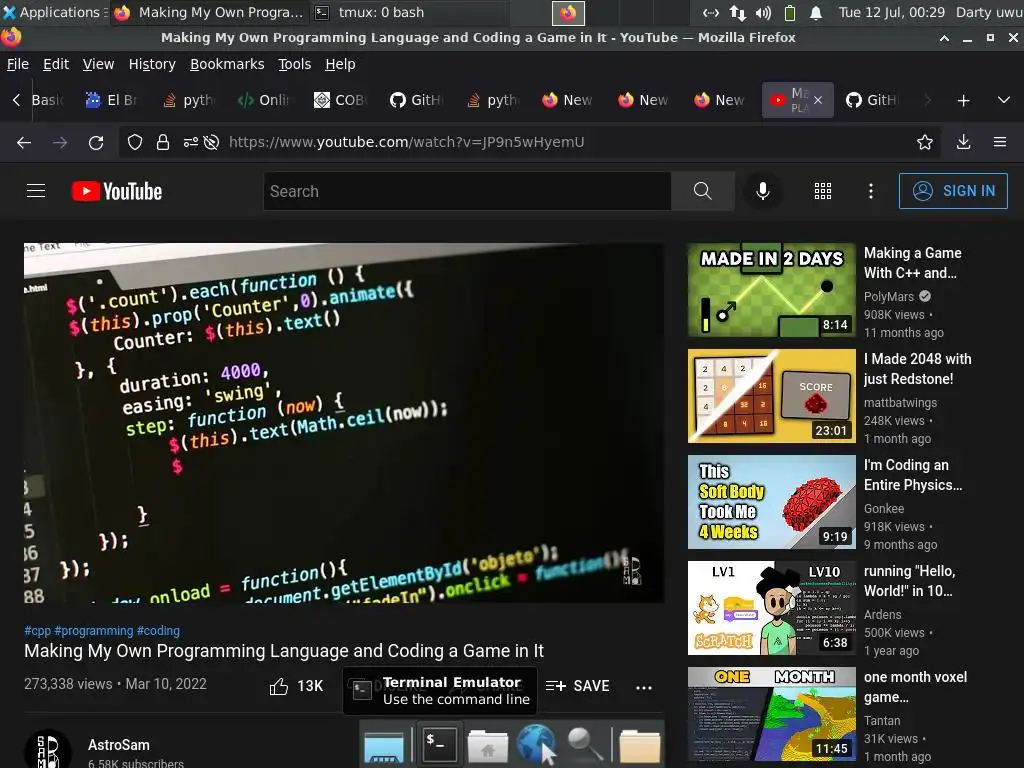Open the volume control in system tray
This screenshot has width=1024, height=768.
pyautogui.click(x=763, y=12)
